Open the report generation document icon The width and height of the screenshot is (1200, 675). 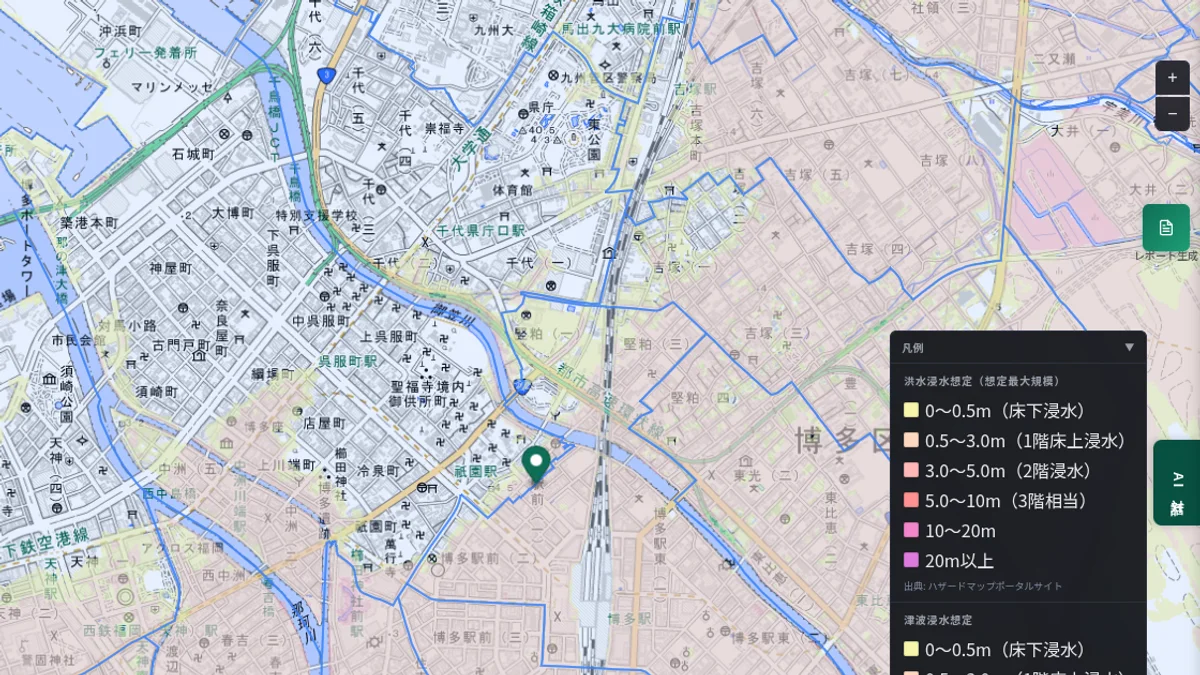(x=1166, y=227)
